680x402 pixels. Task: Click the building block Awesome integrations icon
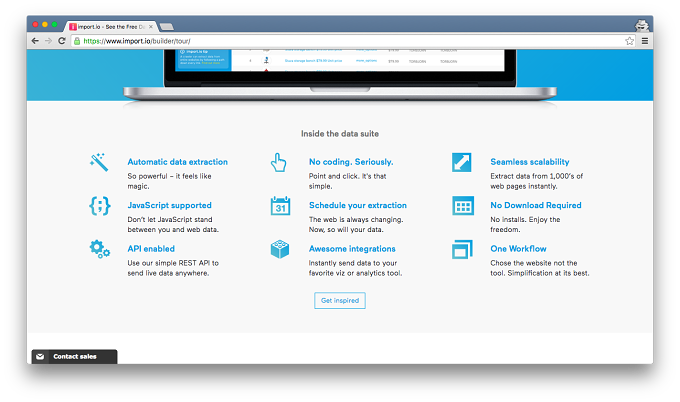coord(280,249)
